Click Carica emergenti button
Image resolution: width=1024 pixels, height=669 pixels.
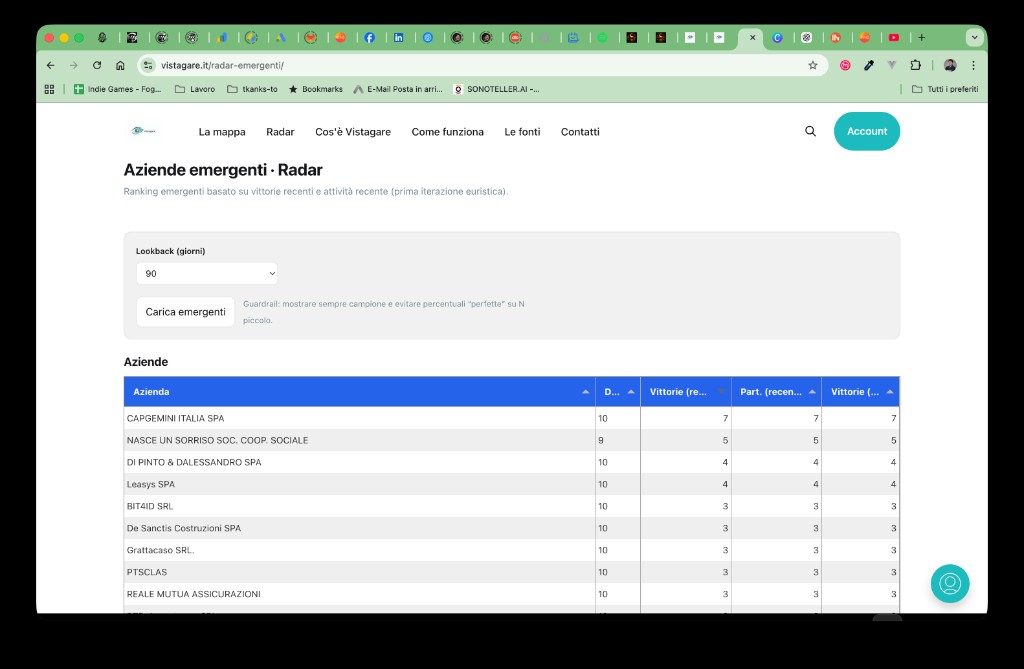[x=185, y=312]
